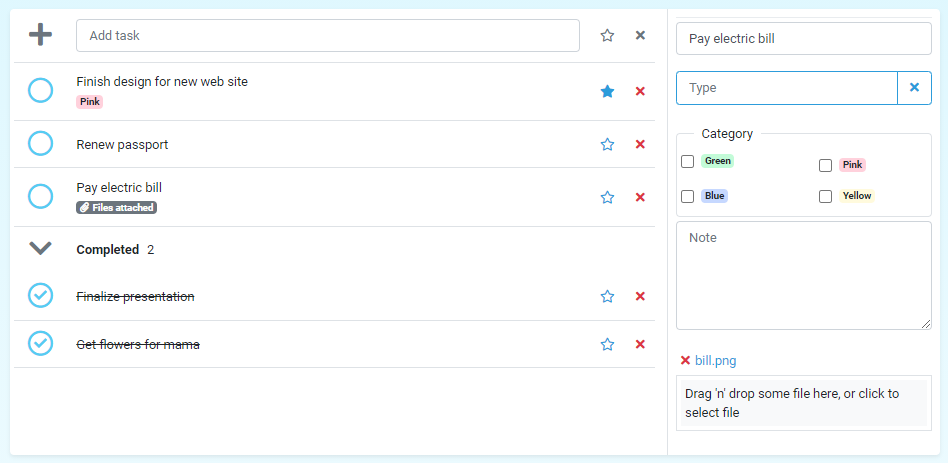Select the Renew passport task title
The height and width of the screenshot is (463, 948).
(x=122, y=145)
